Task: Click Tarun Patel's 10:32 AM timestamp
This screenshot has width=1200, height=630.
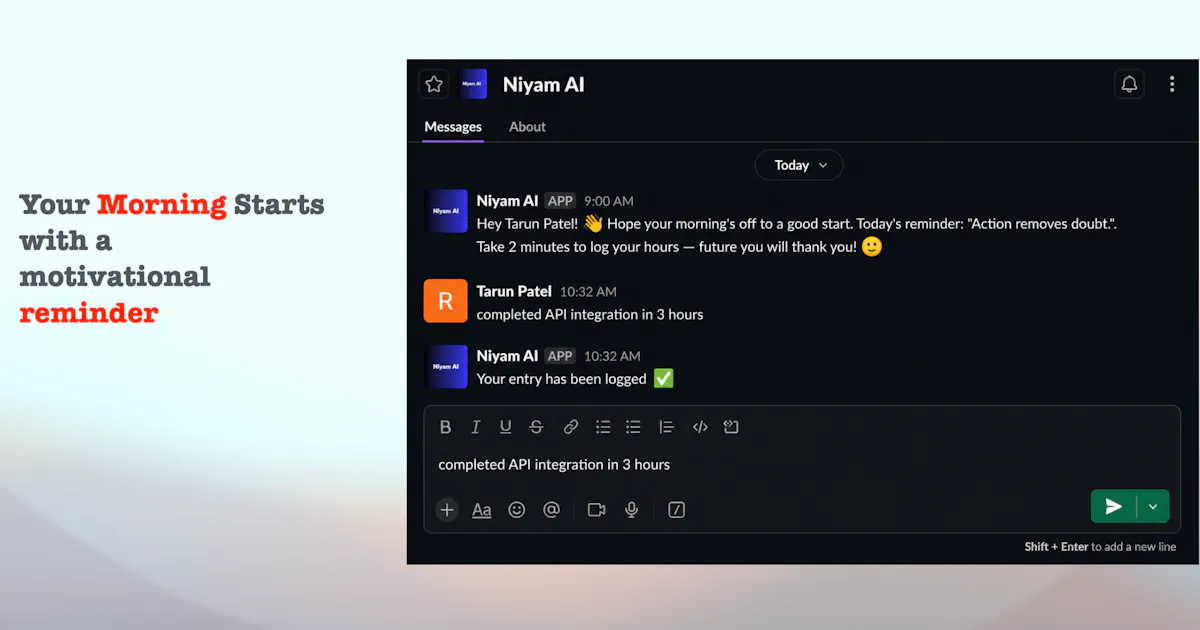Action: 588,292
